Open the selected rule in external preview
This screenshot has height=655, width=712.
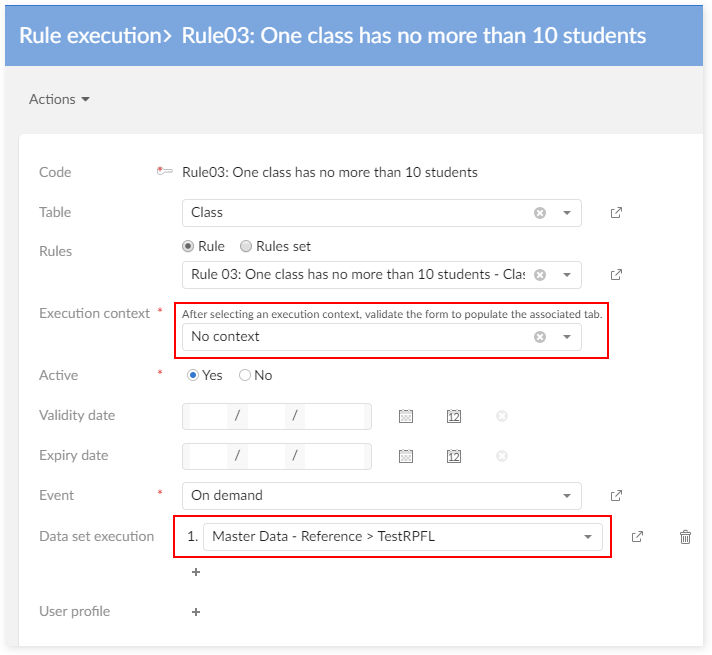[616, 275]
